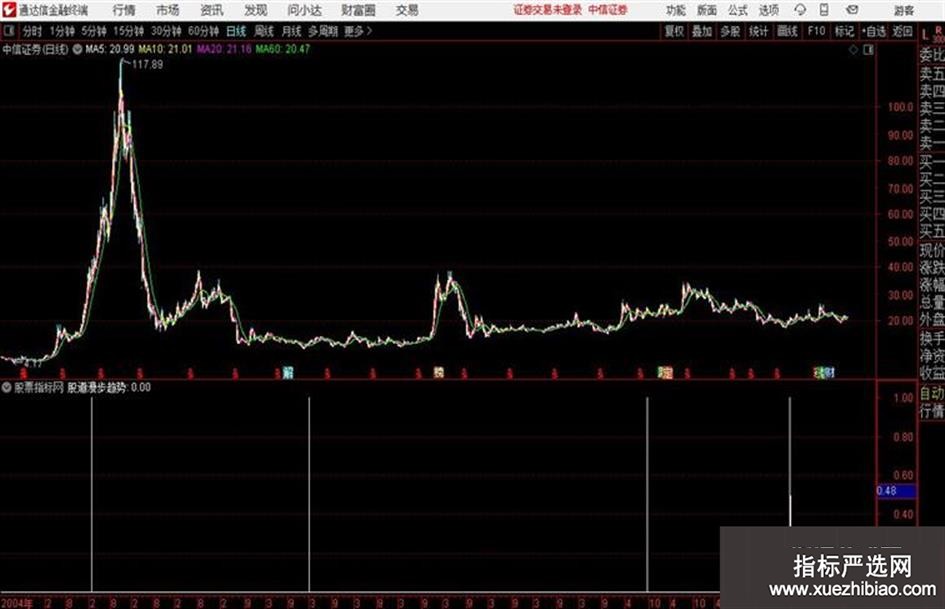Select the 周线 weekly period tab
This screenshot has width=945, height=609.
click(264, 31)
